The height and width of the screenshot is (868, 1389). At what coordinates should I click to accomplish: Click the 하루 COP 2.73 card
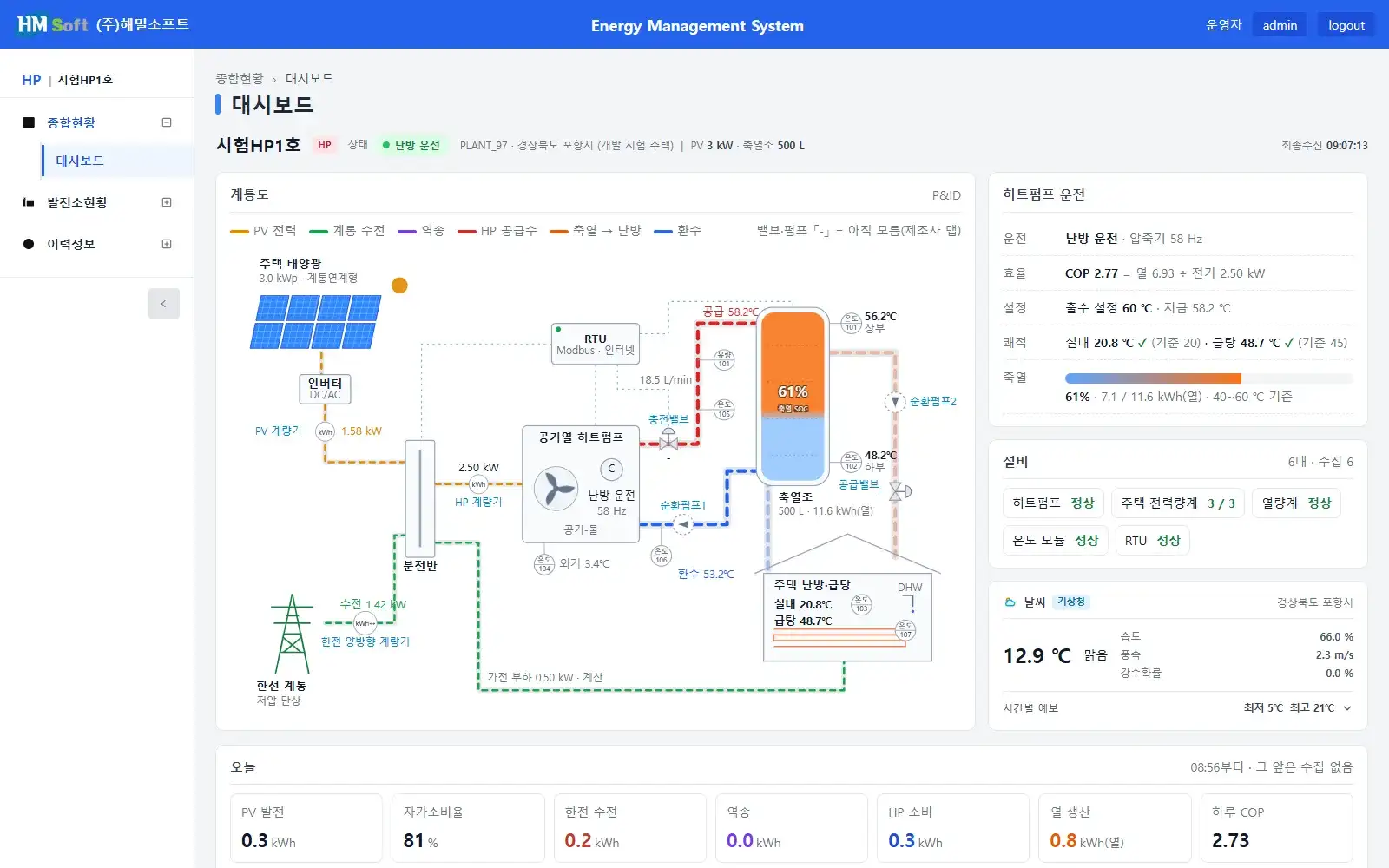point(1276,828)
